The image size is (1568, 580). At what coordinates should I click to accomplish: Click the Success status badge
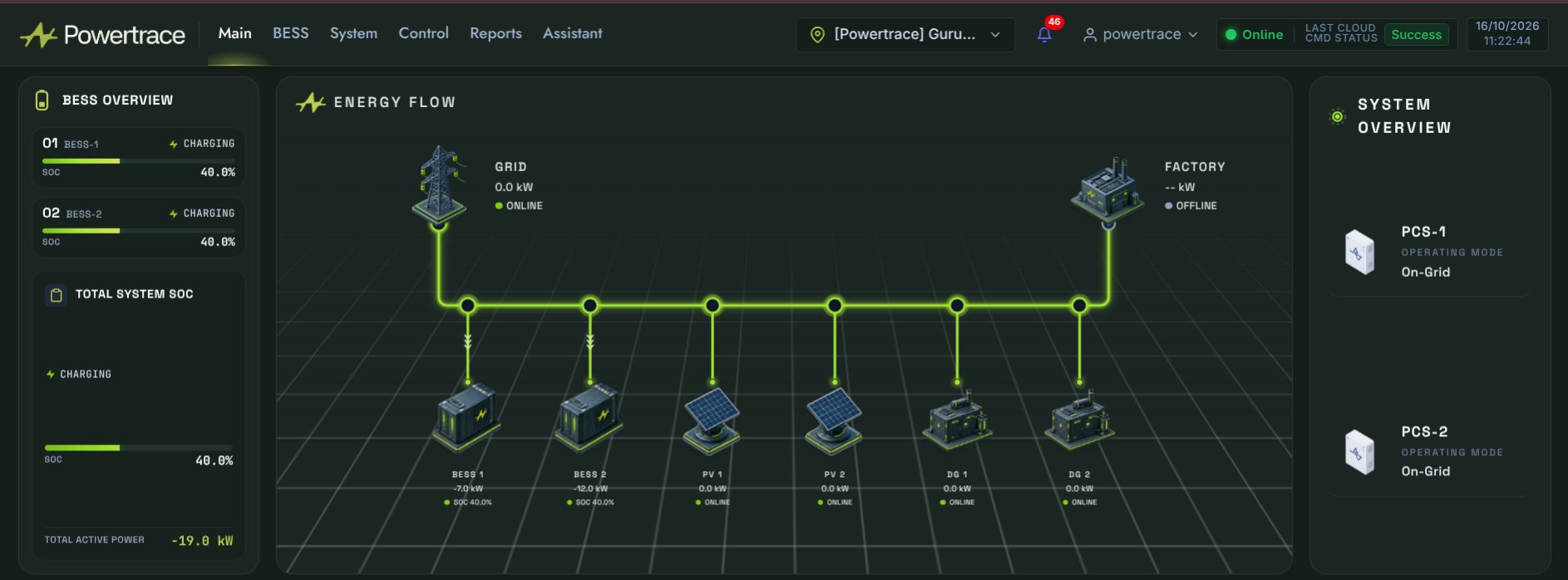coord(1417,35)
